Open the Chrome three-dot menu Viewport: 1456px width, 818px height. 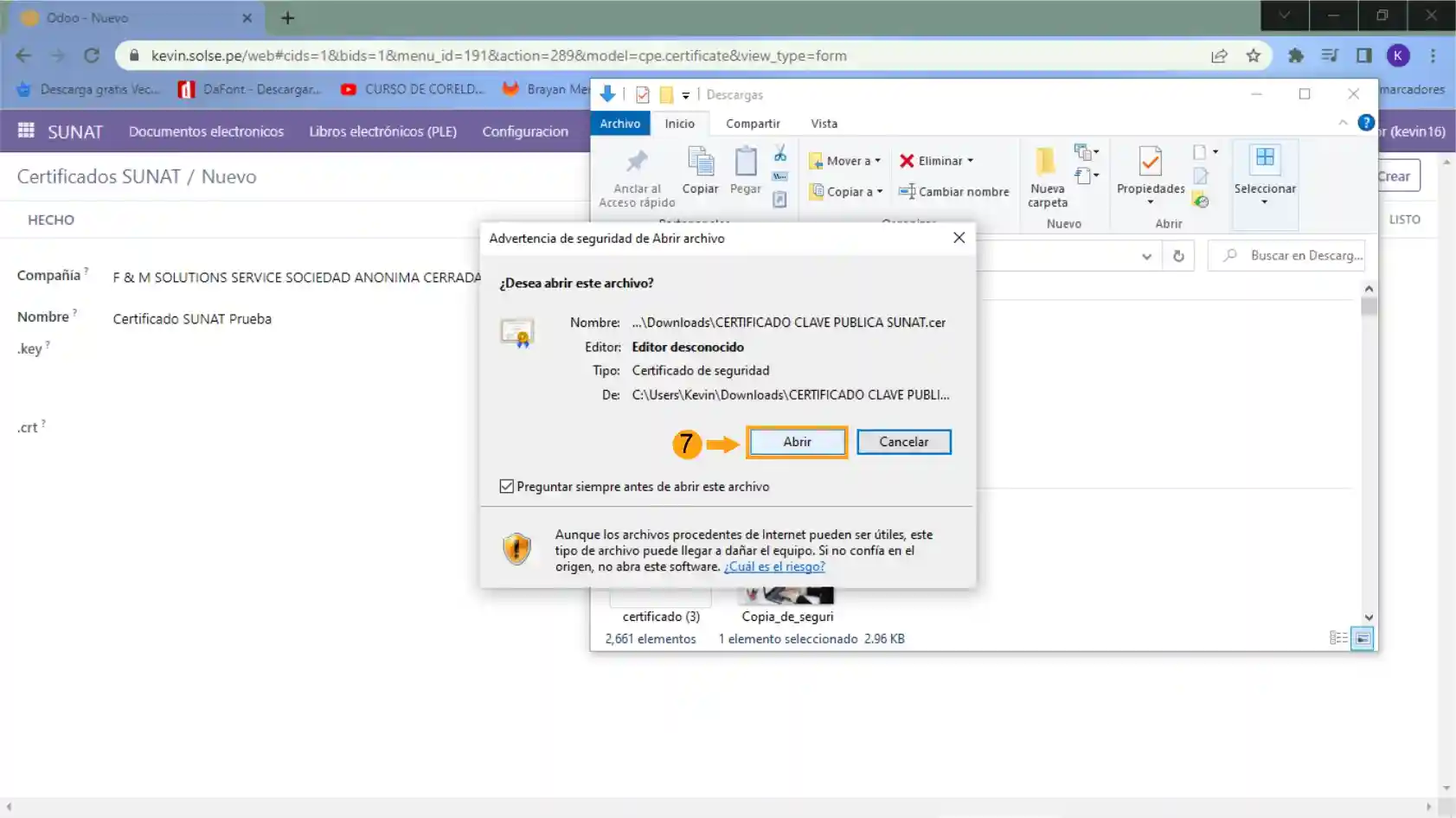1433,55
